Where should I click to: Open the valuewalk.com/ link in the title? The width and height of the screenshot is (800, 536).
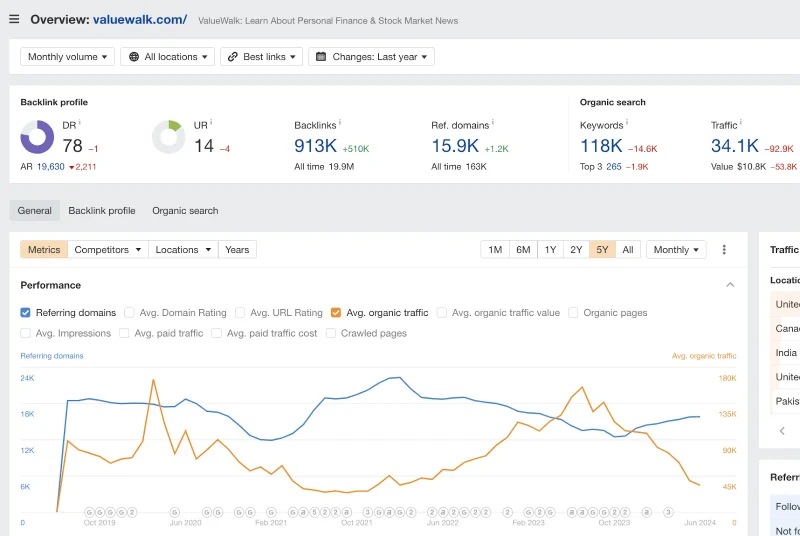point(140,19)
